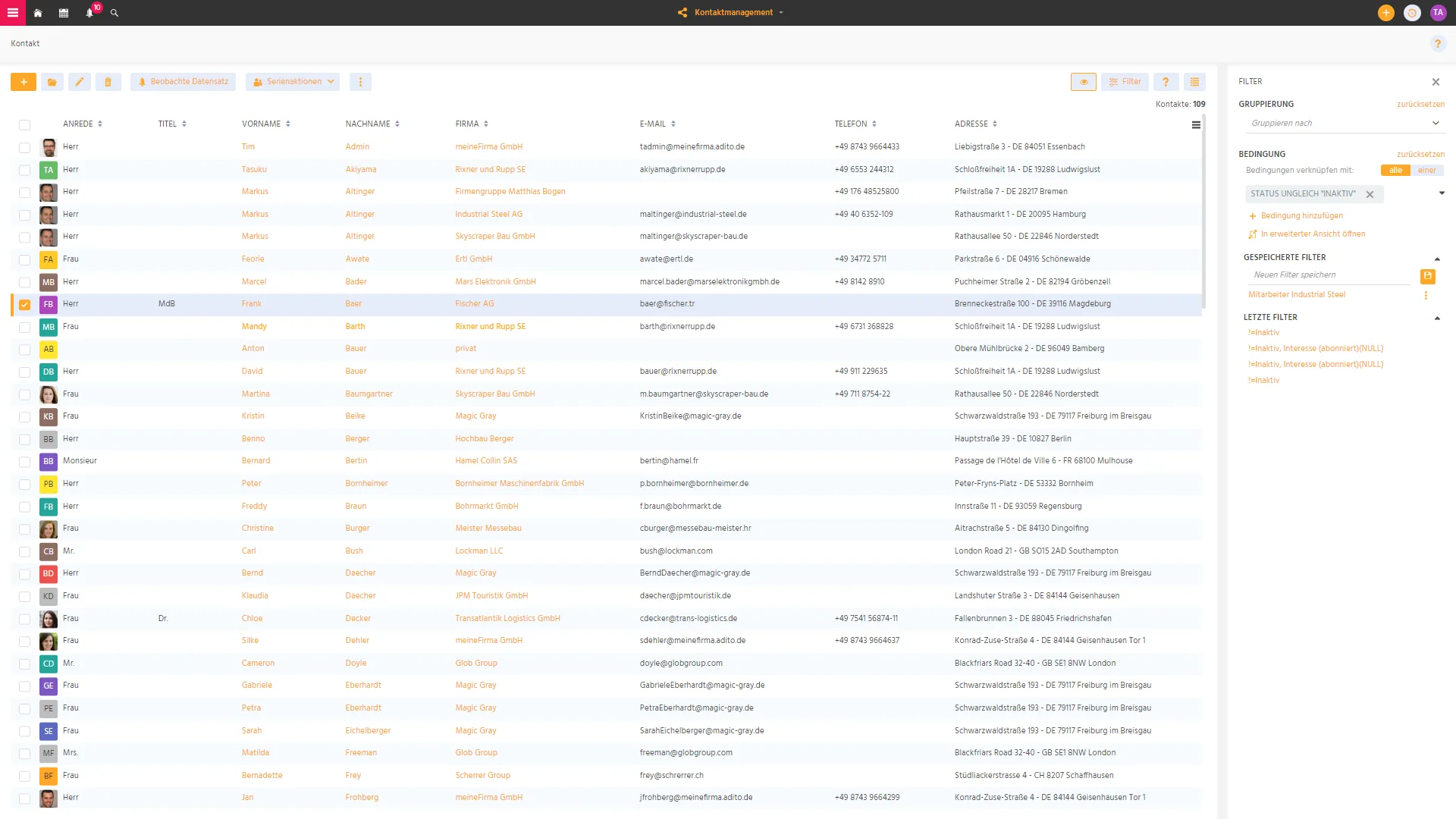Click into the Neuen Filter speichern field
Viewport: 1456px width, 819px height.
click(1328, 275)
